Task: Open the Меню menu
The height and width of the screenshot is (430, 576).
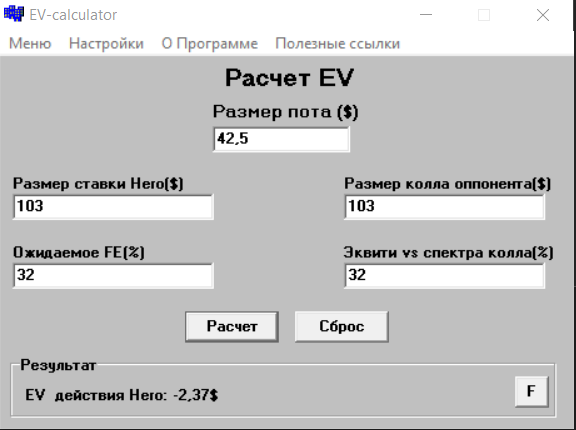Action: pos(30,44)
